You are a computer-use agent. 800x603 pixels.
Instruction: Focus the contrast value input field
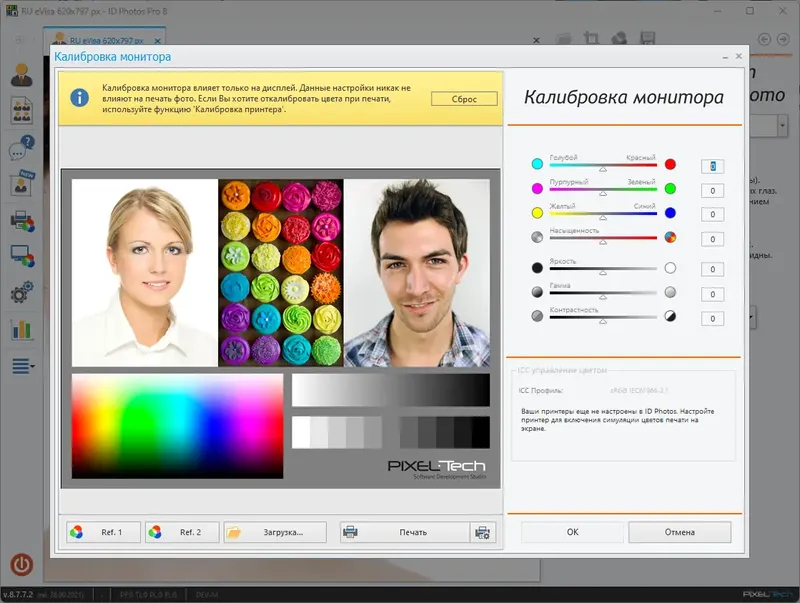coord(712,319)
